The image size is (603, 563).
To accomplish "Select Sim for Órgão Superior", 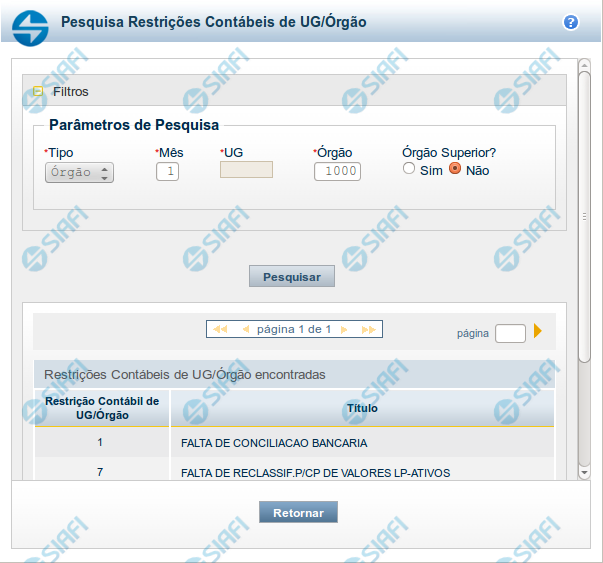I will tap(409, 170).
